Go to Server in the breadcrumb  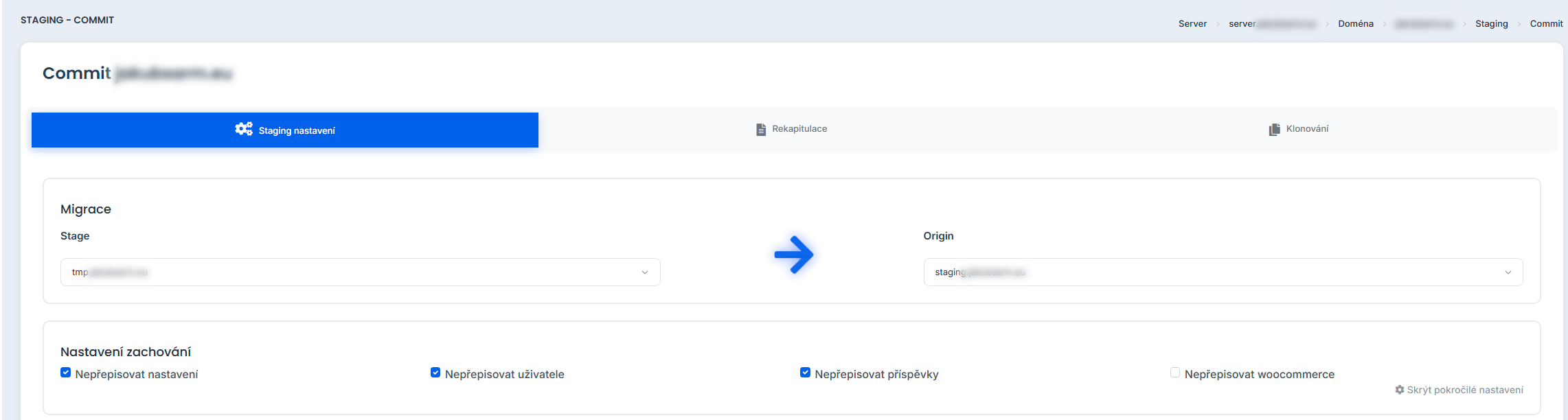pyautogui.click(x=1192, y=24)
